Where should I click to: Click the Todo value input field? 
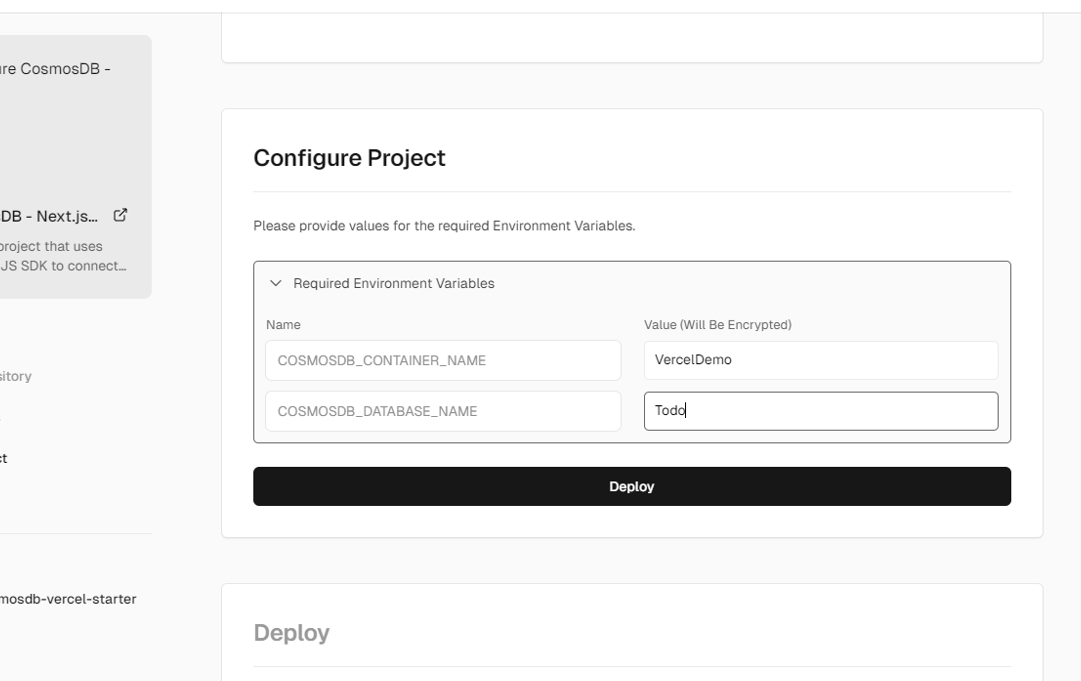tap(820, 411)
